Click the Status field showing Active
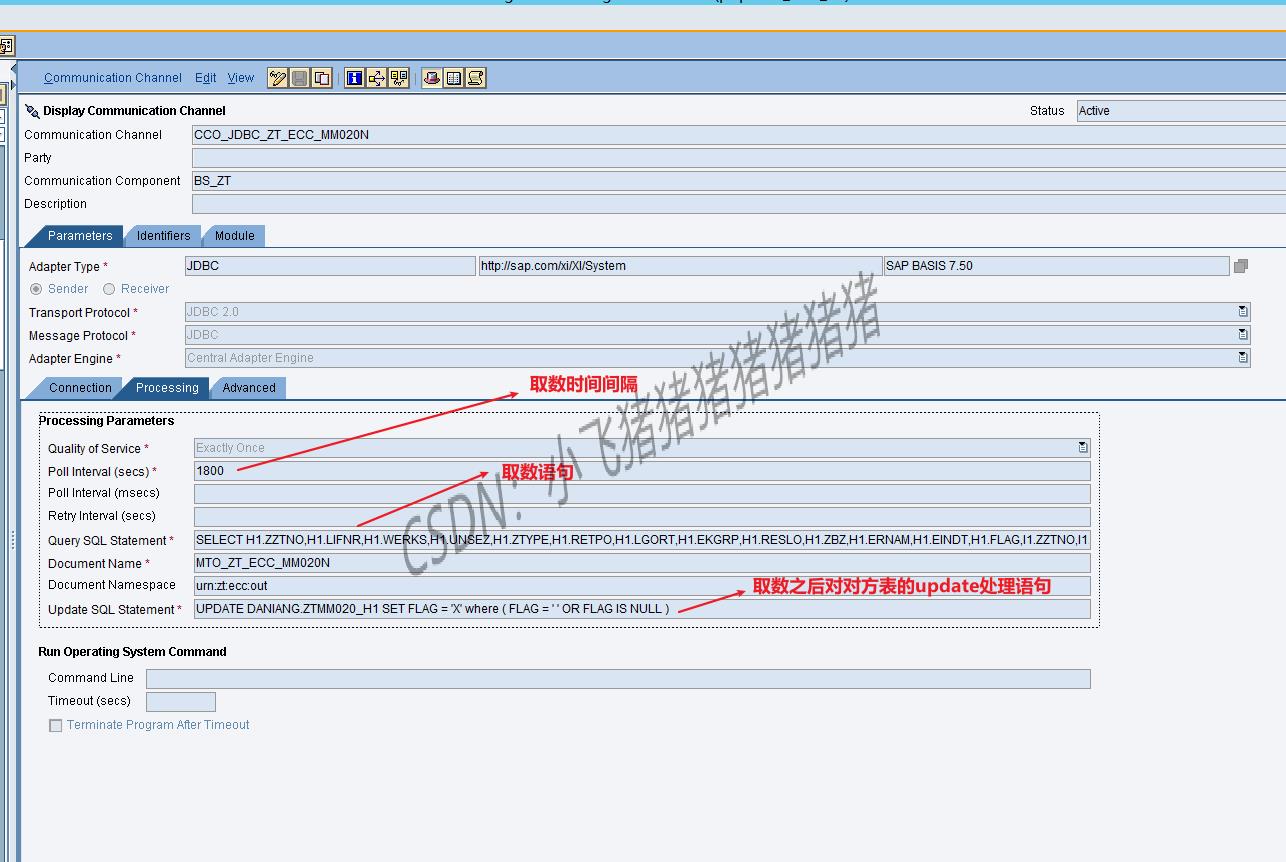 (1181, 111)
